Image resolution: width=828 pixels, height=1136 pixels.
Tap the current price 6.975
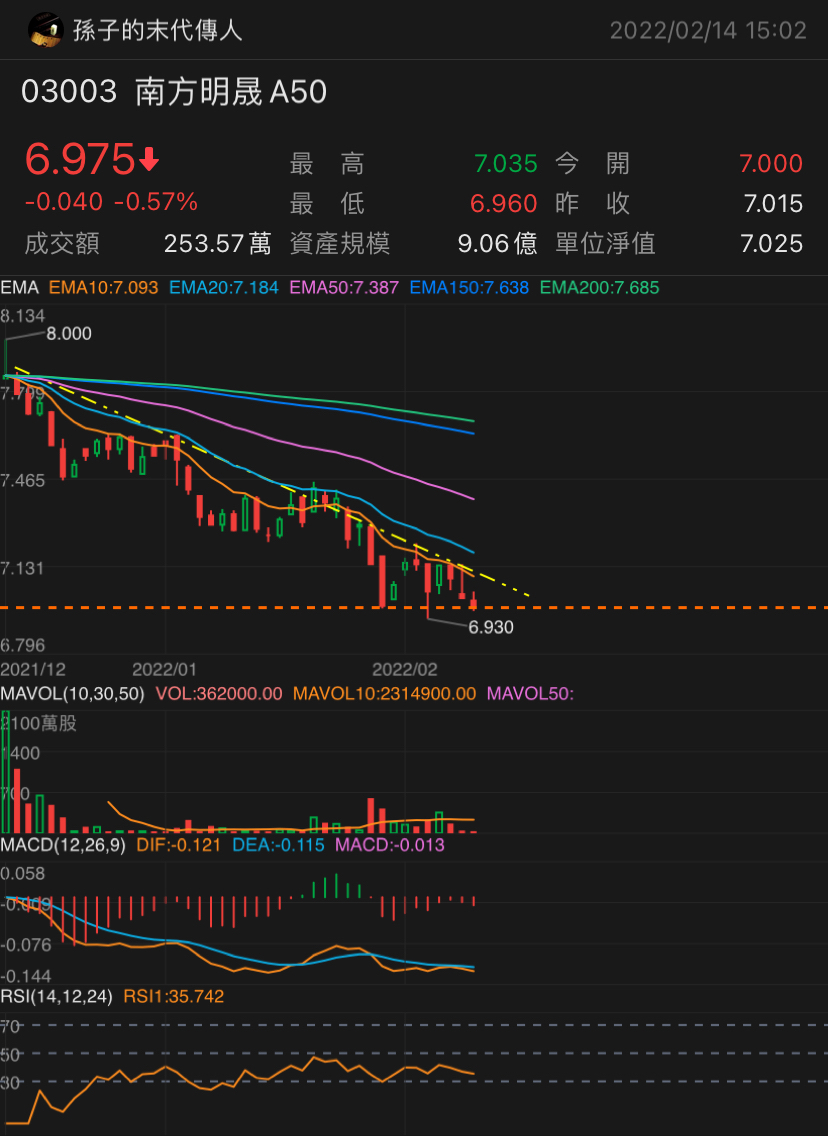tap(80, 159)
